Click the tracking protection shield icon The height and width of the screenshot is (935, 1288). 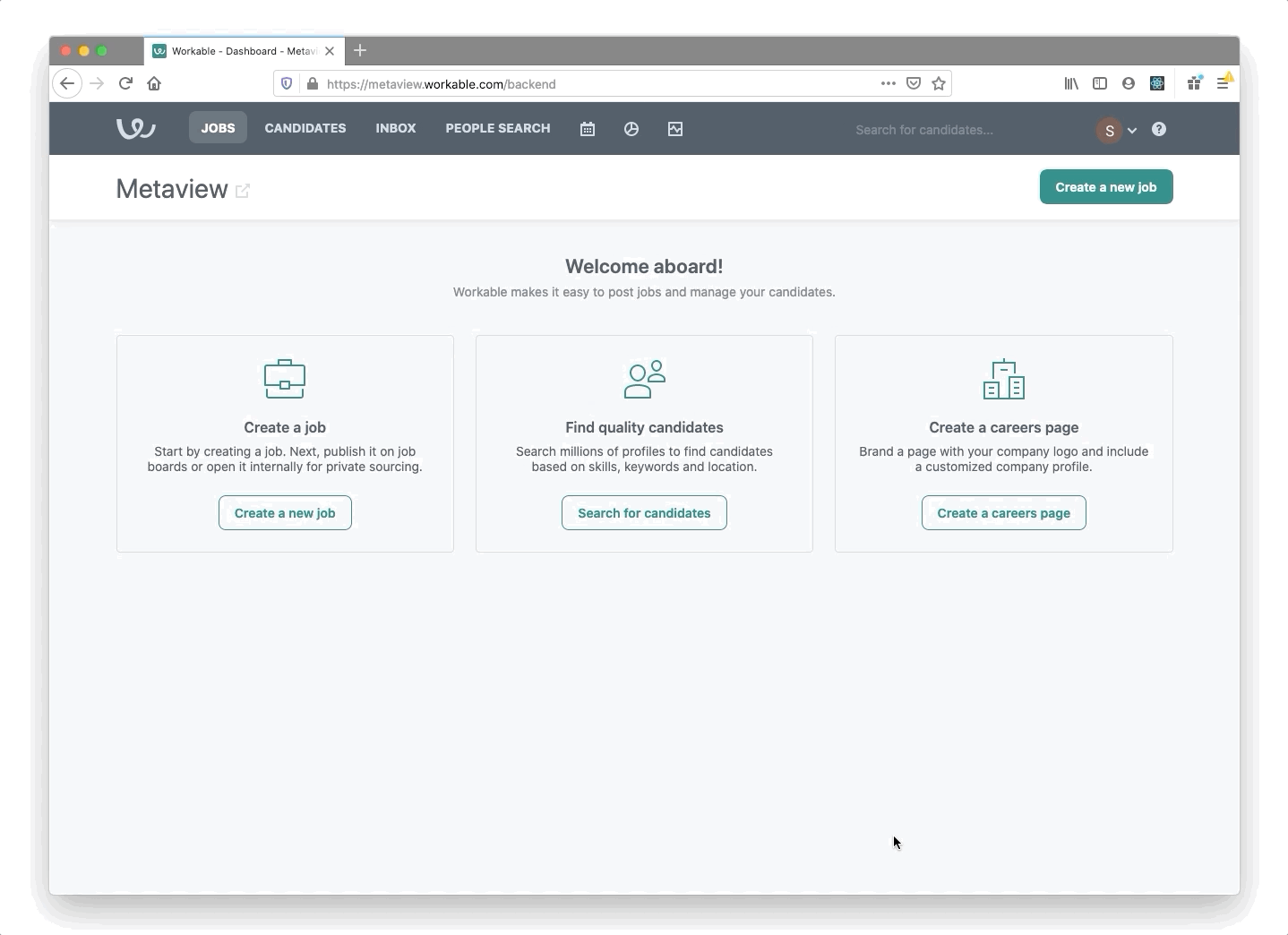tap(287, 83)
